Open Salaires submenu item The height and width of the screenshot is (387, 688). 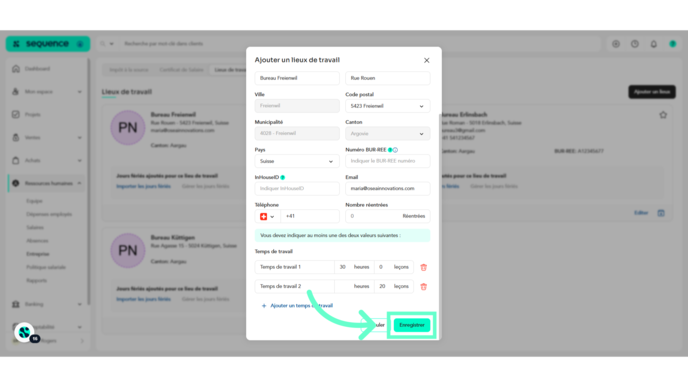click(35, 227)
